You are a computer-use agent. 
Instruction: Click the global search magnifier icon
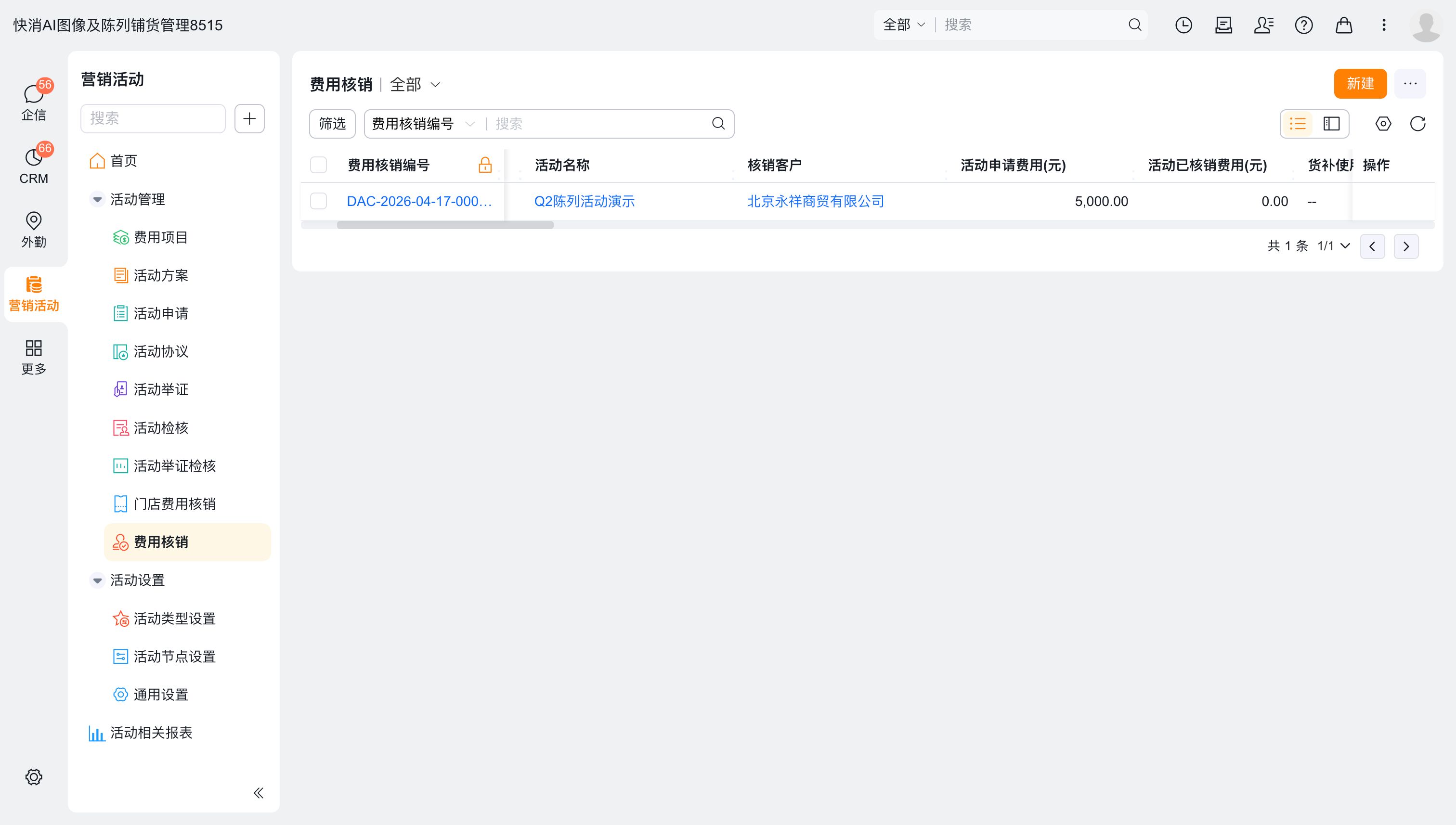tap(1135, 25)
